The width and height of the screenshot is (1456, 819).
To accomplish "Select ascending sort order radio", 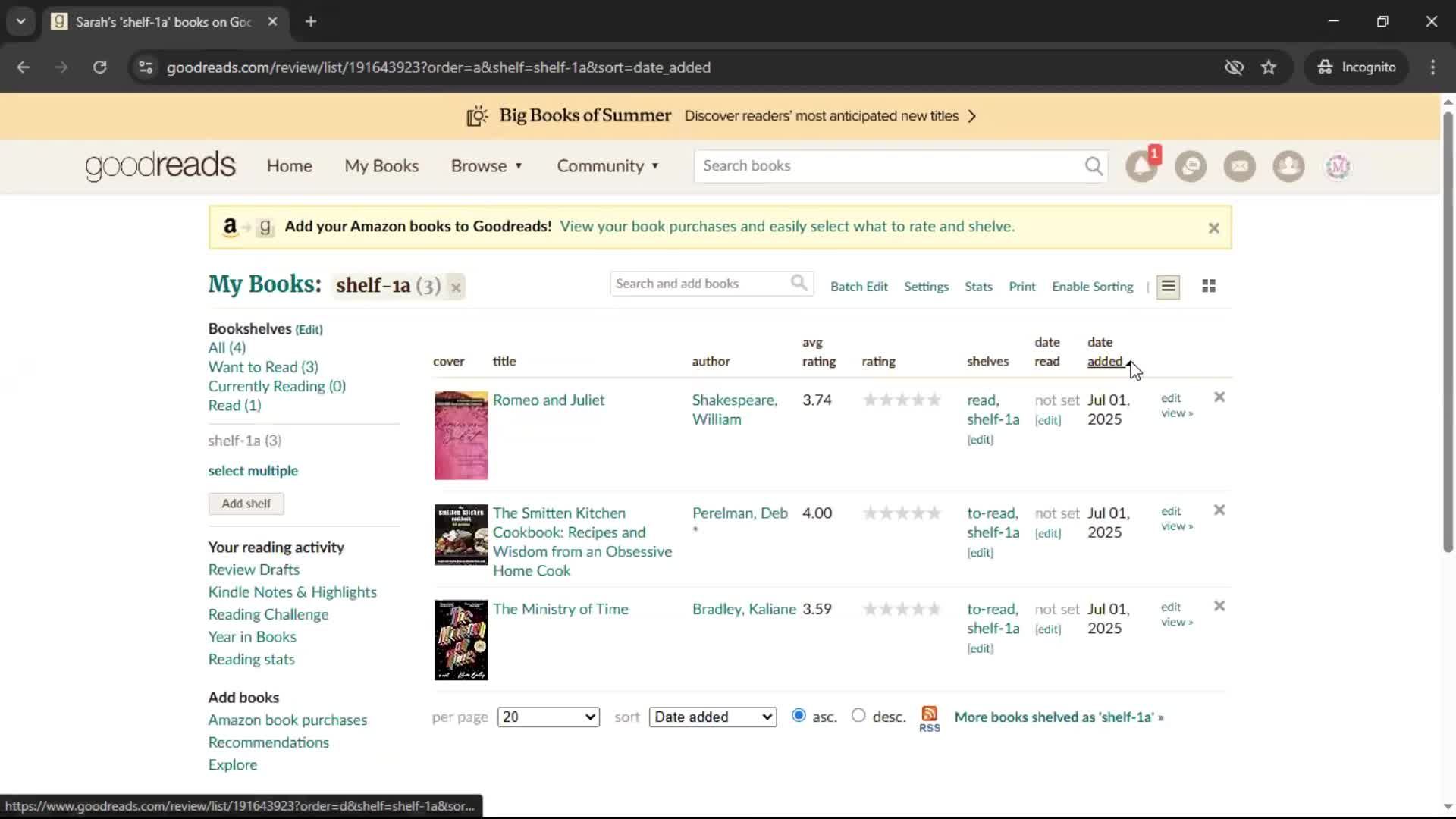I will [799, 715].
